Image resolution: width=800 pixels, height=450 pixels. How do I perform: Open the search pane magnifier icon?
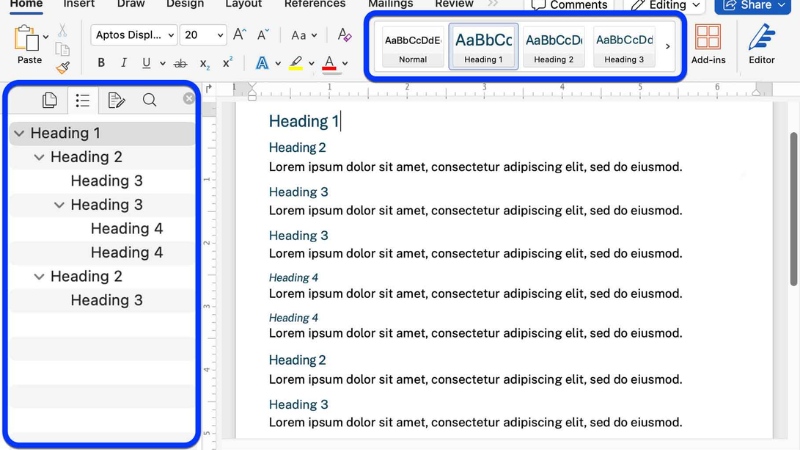[x=149, y=100]
